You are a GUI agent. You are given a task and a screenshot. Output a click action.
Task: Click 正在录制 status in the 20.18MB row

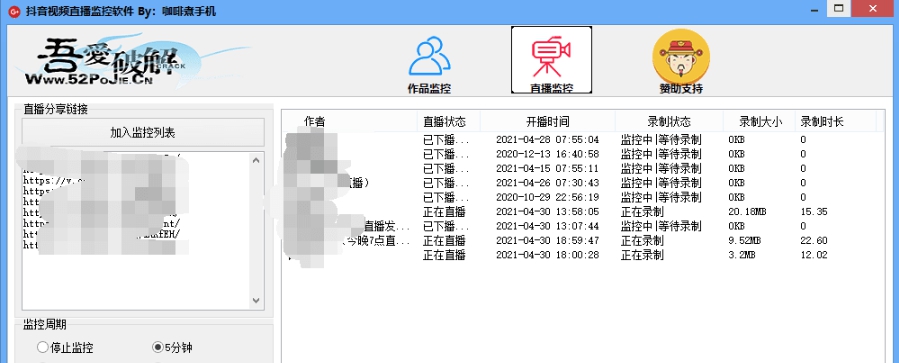pos(642,212)
